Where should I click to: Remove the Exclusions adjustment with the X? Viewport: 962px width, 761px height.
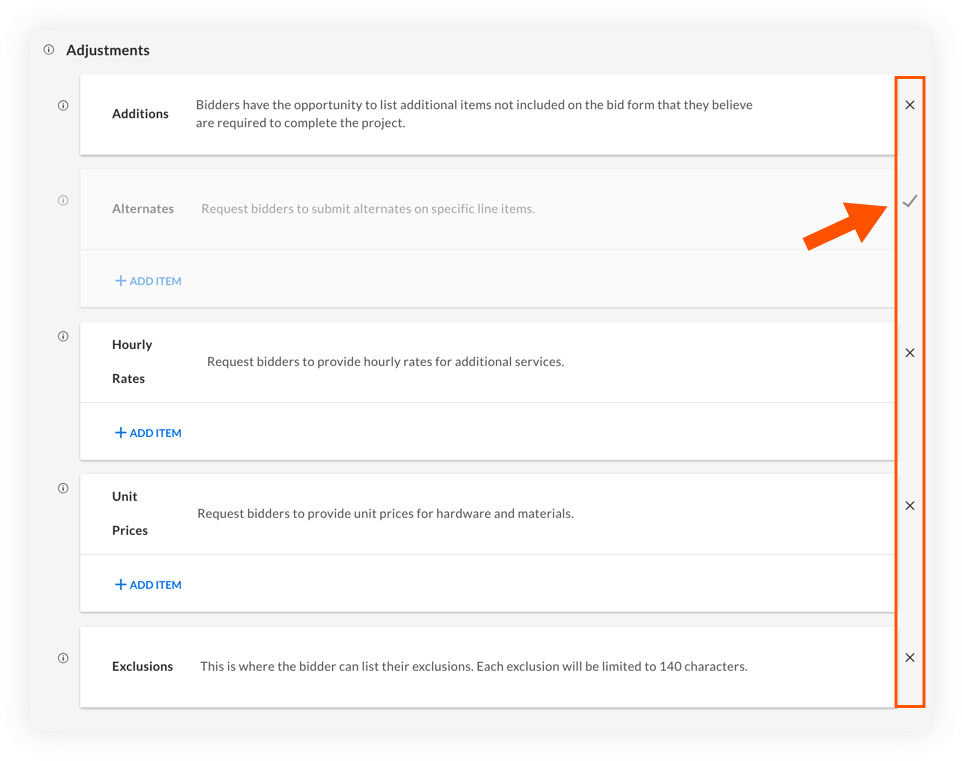click(x=909, y=657)
